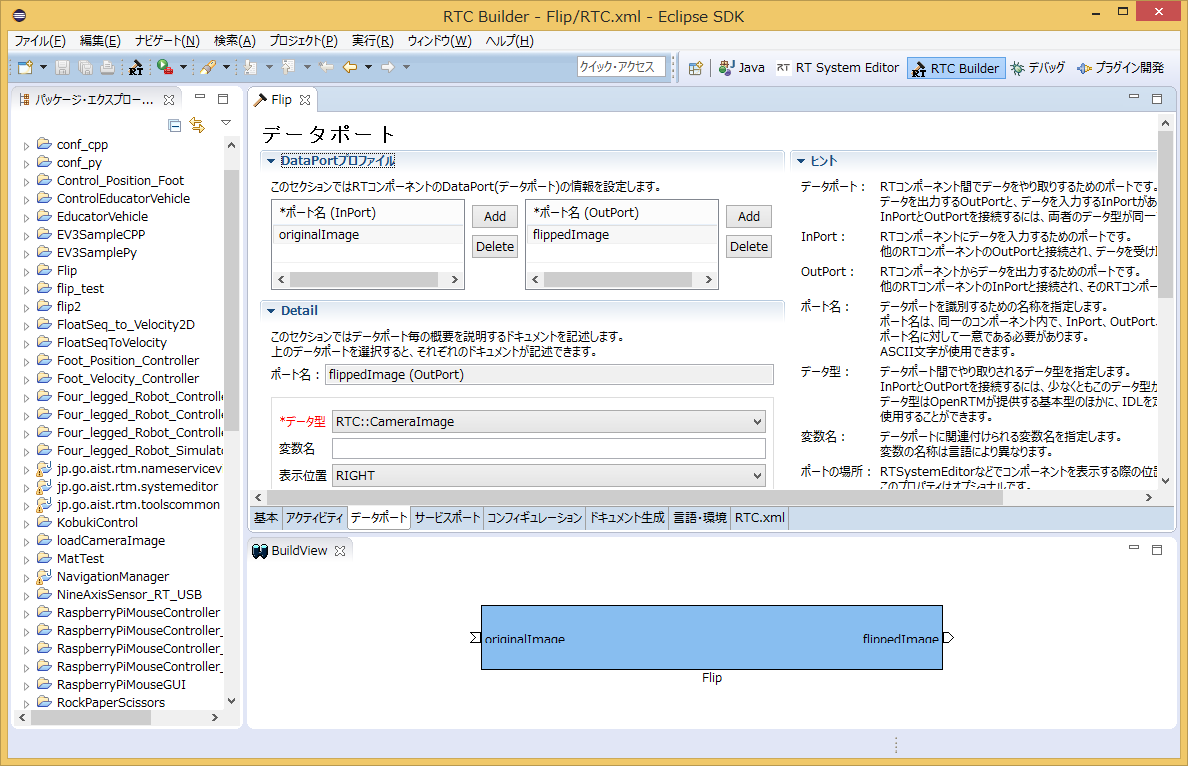The image size is (1188, 766).
Task: Open the データ型 RTC::CameraImage combo box
Action: click(x=549, y=421)
